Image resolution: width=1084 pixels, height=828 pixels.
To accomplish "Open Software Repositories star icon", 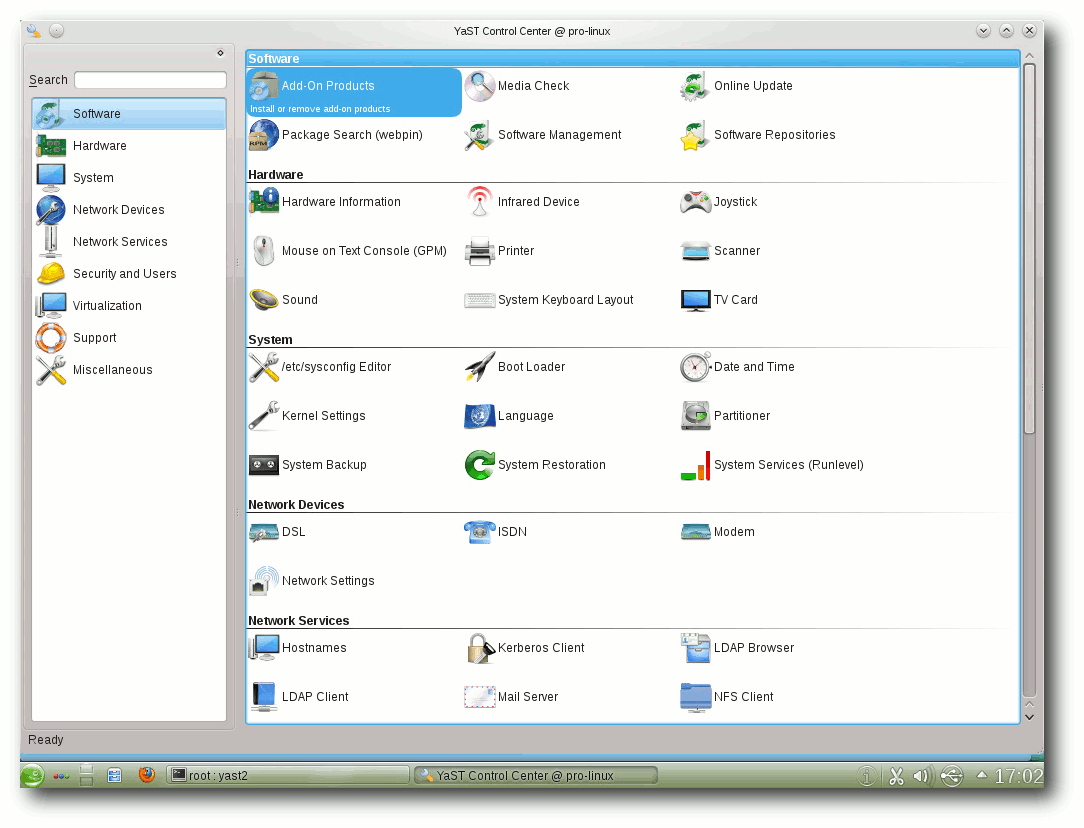I will click(x=695, y=135).
